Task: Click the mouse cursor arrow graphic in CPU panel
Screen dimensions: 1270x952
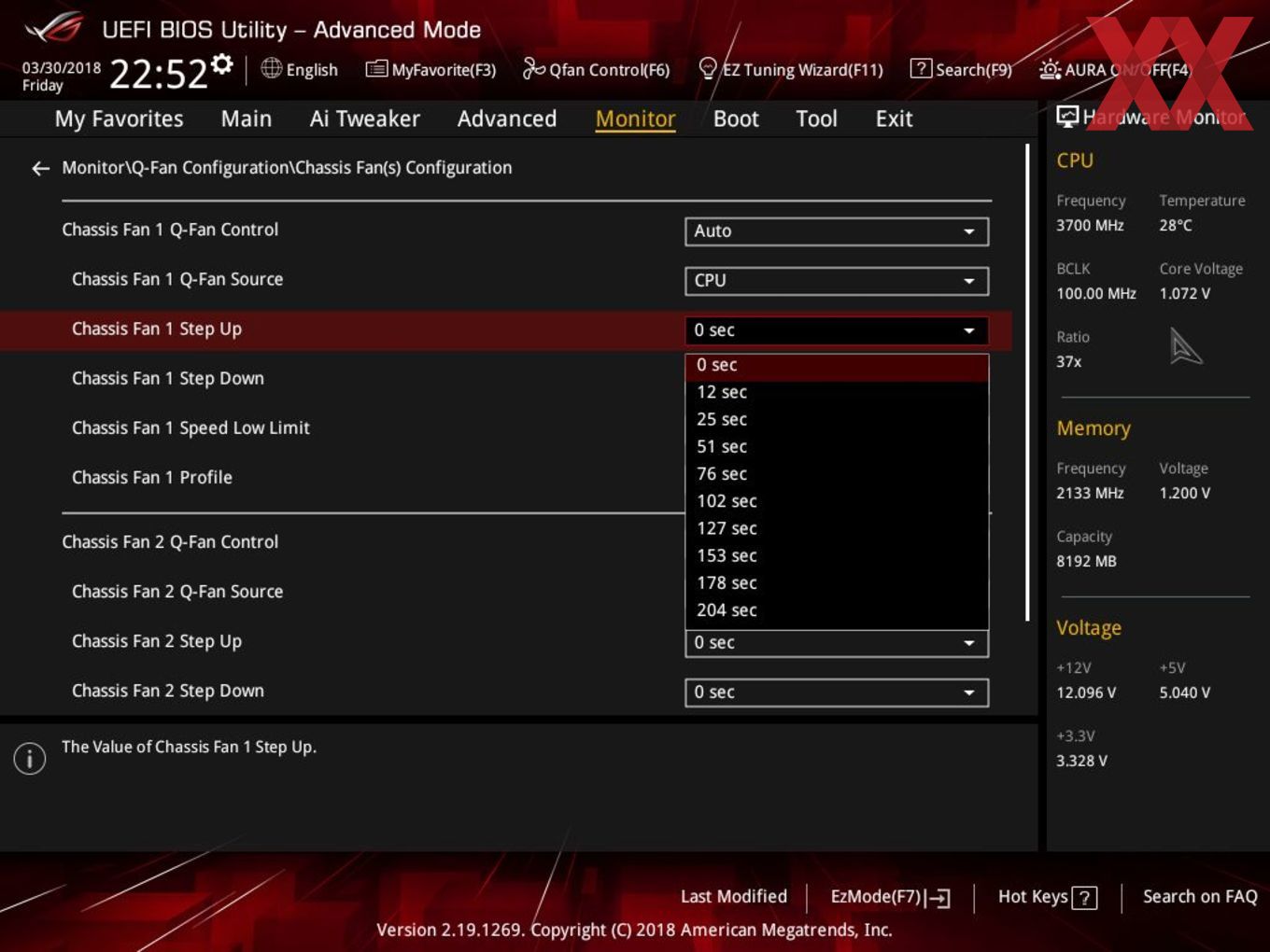Action: [1186, 346]
